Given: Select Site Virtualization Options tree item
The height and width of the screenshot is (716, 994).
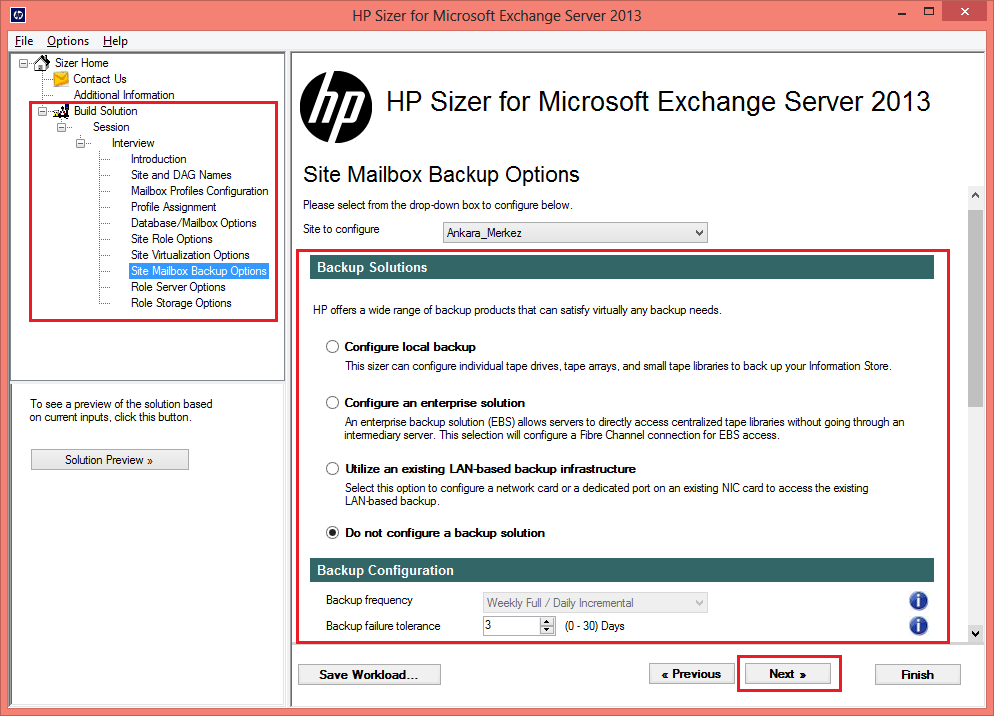Looking at the screenshot, I should [x=190, y=255].
